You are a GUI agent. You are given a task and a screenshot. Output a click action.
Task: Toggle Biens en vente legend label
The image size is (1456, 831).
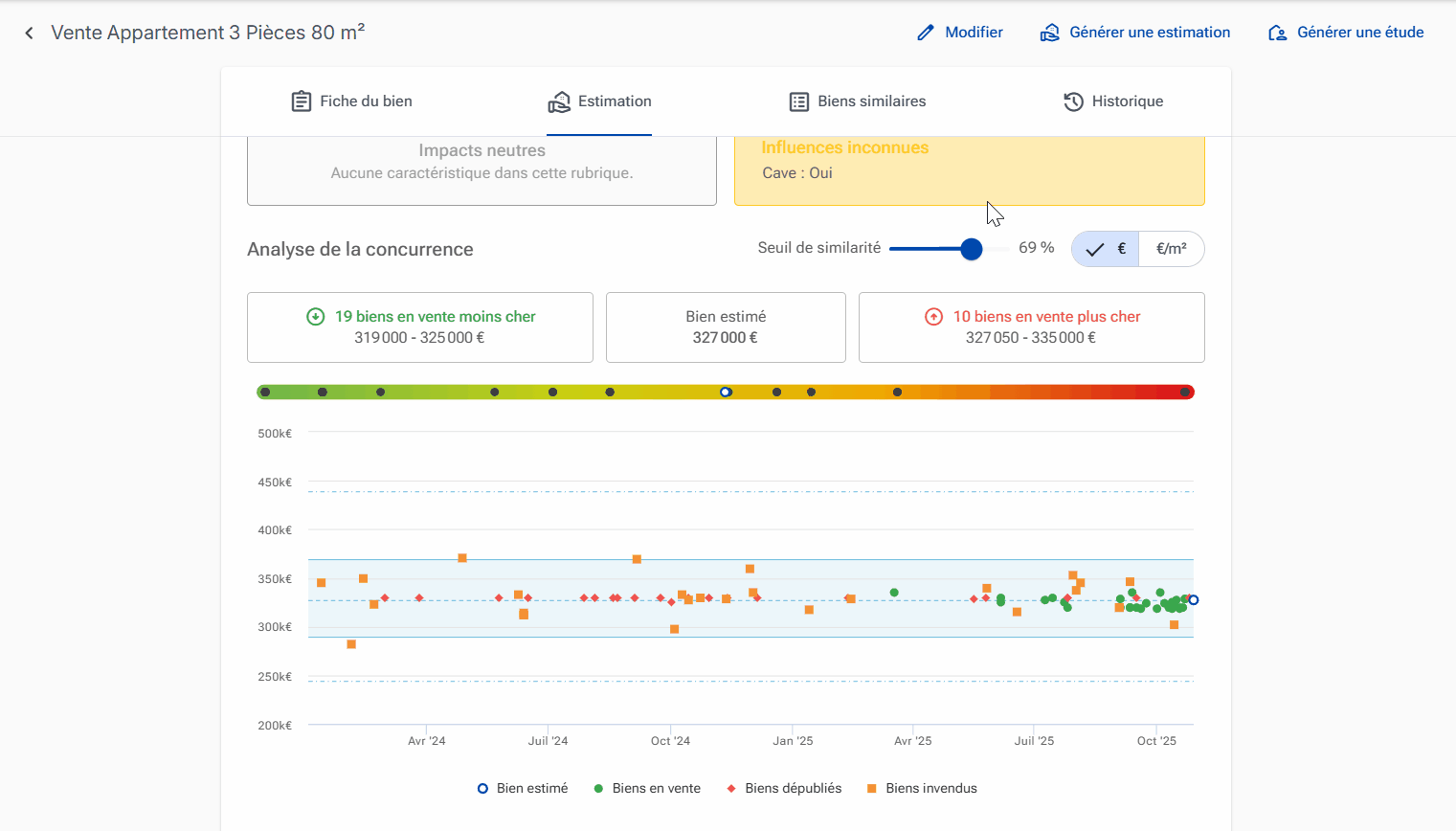[x=657, y=789]
